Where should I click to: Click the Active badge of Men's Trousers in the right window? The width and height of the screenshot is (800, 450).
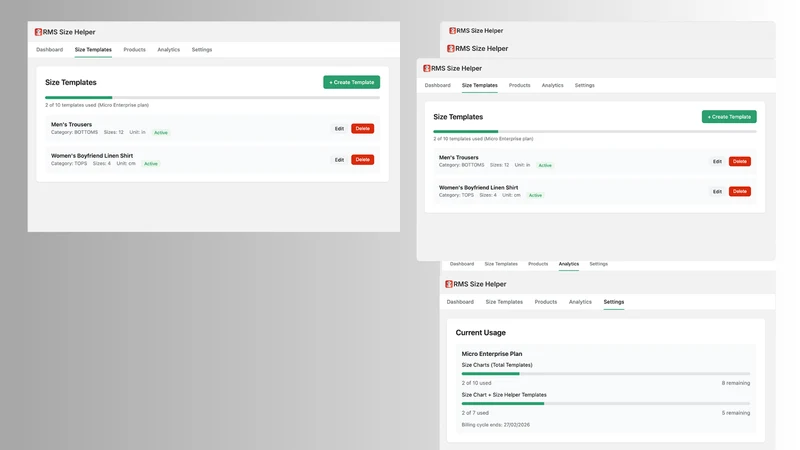[x=545, y=165]
